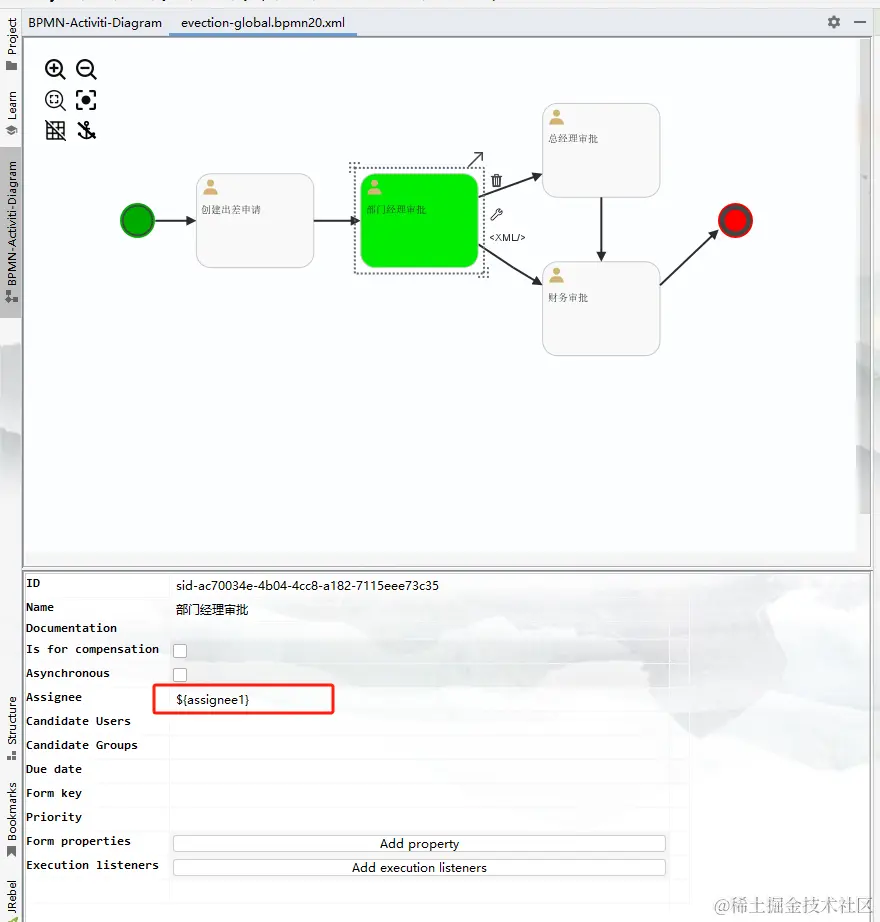Open the Structure side tool window
Viewport: 880px width, 922px height.
(11, 728)
